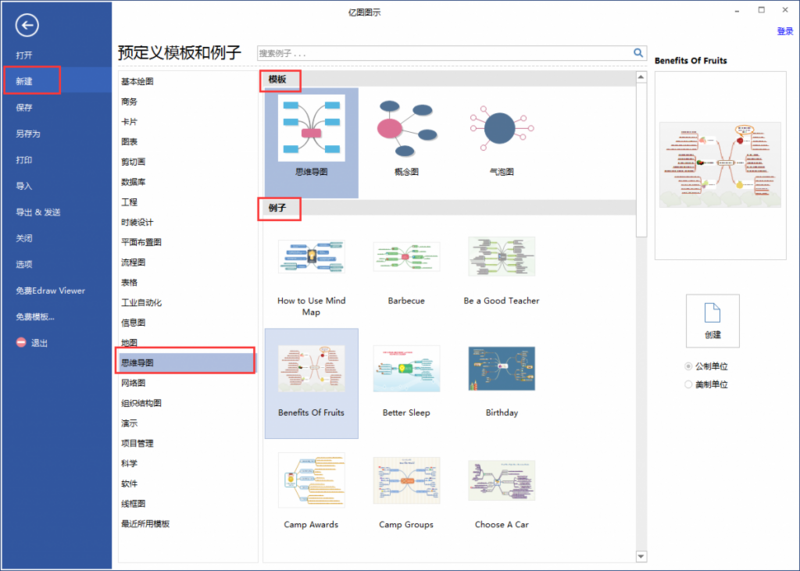The height and width of the screenshot is (571, 800).
Task: Select the 科学 category
Action: tap(129, 463)
